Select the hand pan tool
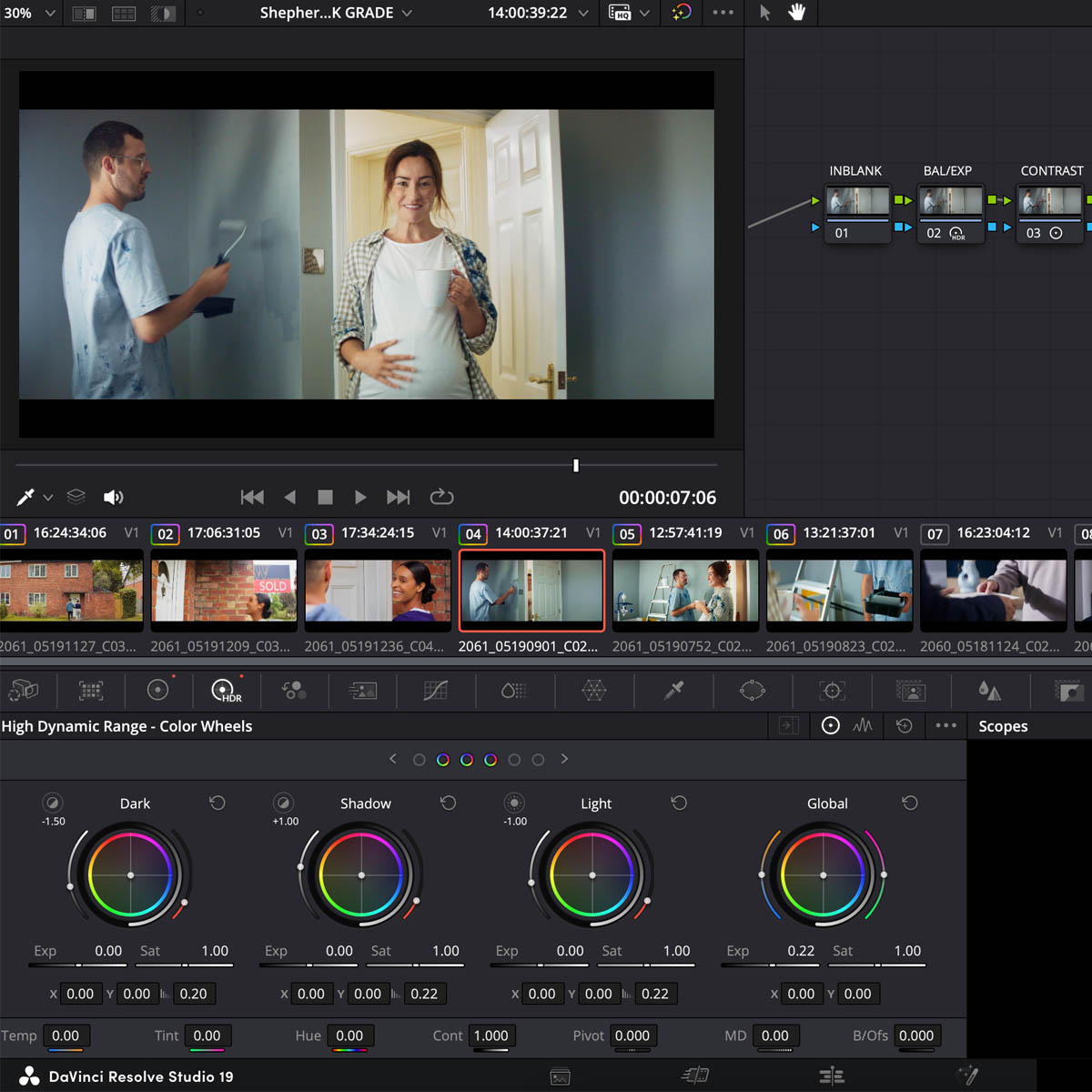This screenshot has width=1092, height=1092. click(796, 13)
